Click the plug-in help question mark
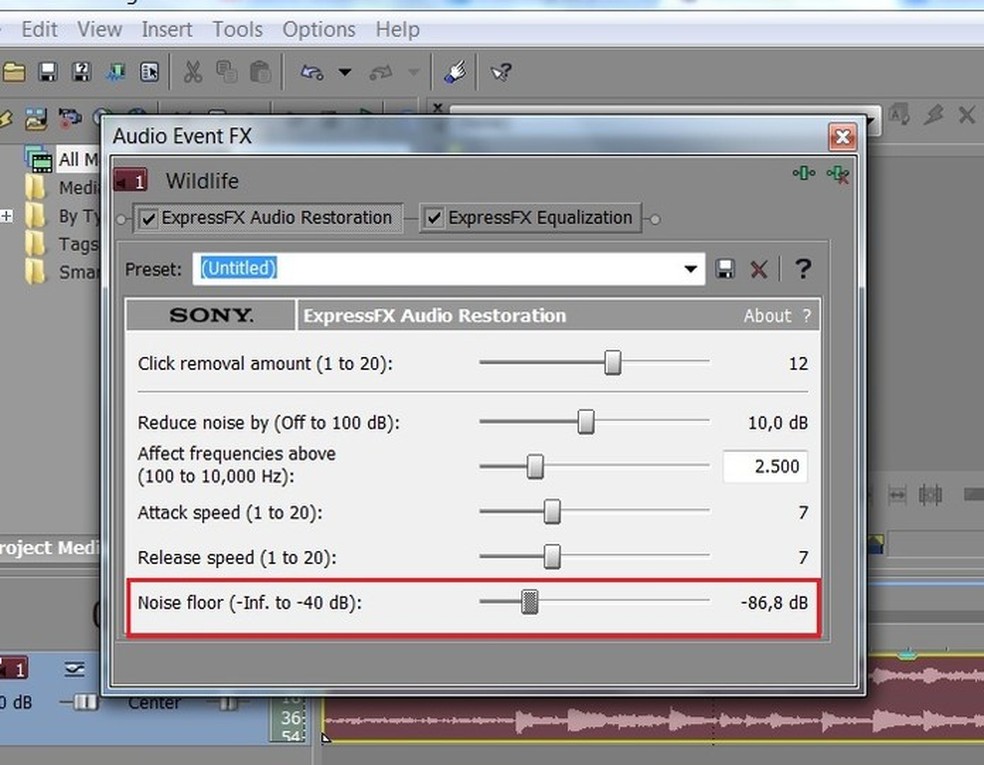The width and height of the screenshot is (984, 765). click(x=803, y=269)
